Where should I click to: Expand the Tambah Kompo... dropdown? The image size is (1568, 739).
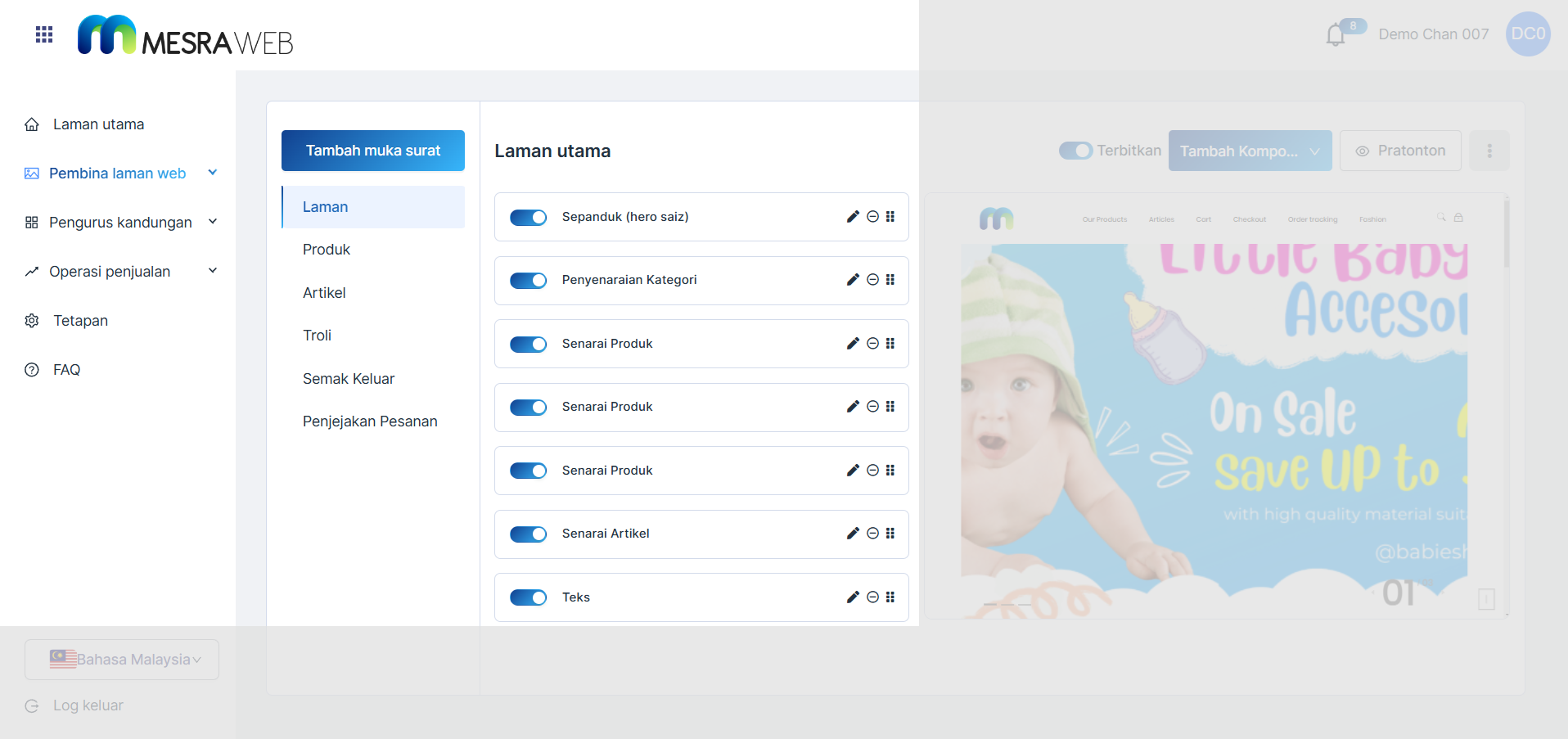[1249, 151]
